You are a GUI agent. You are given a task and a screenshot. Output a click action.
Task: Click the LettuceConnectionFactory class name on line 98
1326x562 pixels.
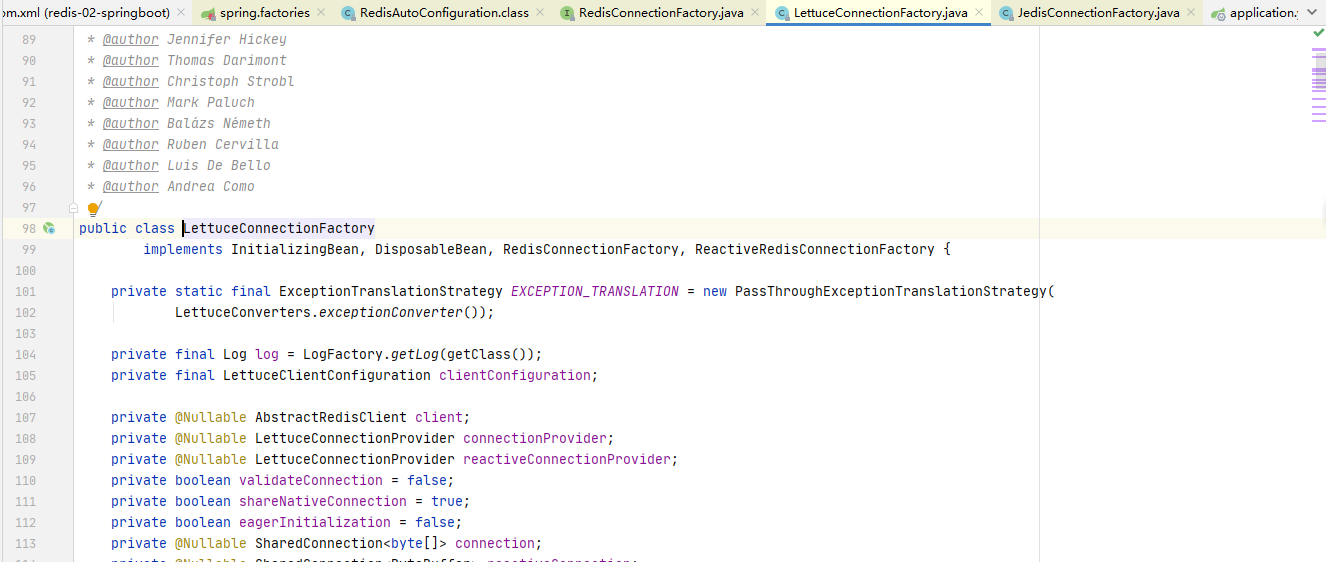click(x=279, y=228)
